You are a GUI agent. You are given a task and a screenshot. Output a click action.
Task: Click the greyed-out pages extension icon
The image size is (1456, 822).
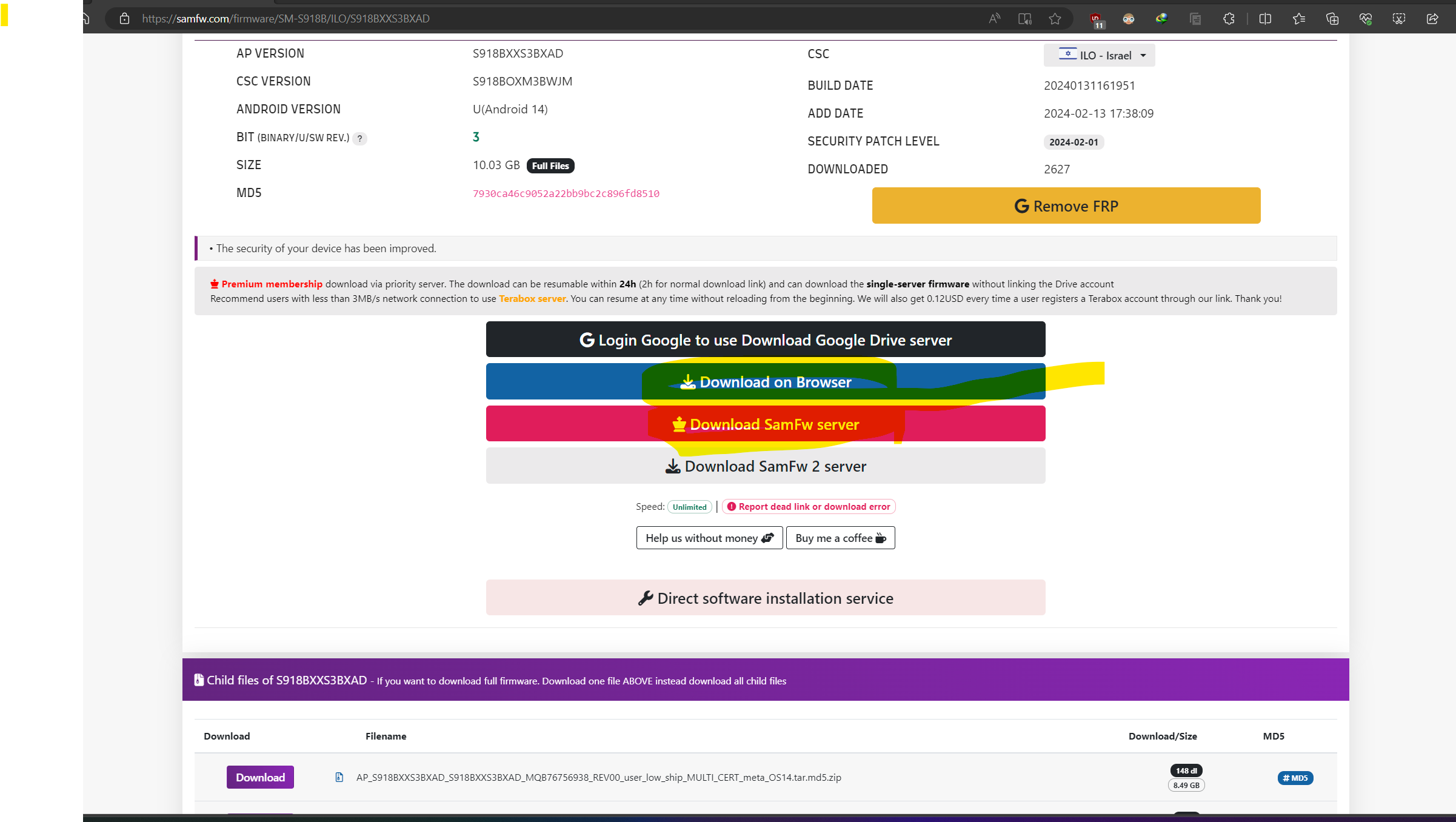point(1195,19)
